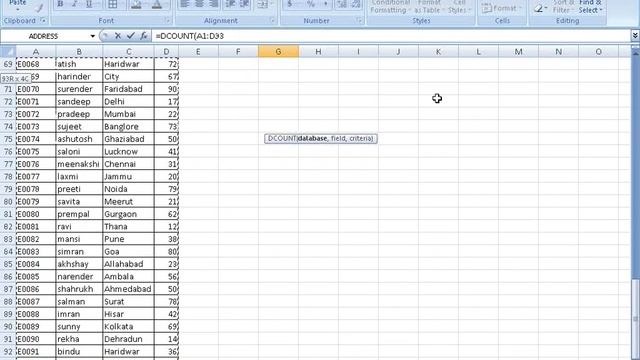Open the Cell Styles dropdown
640x360 pixels.
tap(459, 7)
